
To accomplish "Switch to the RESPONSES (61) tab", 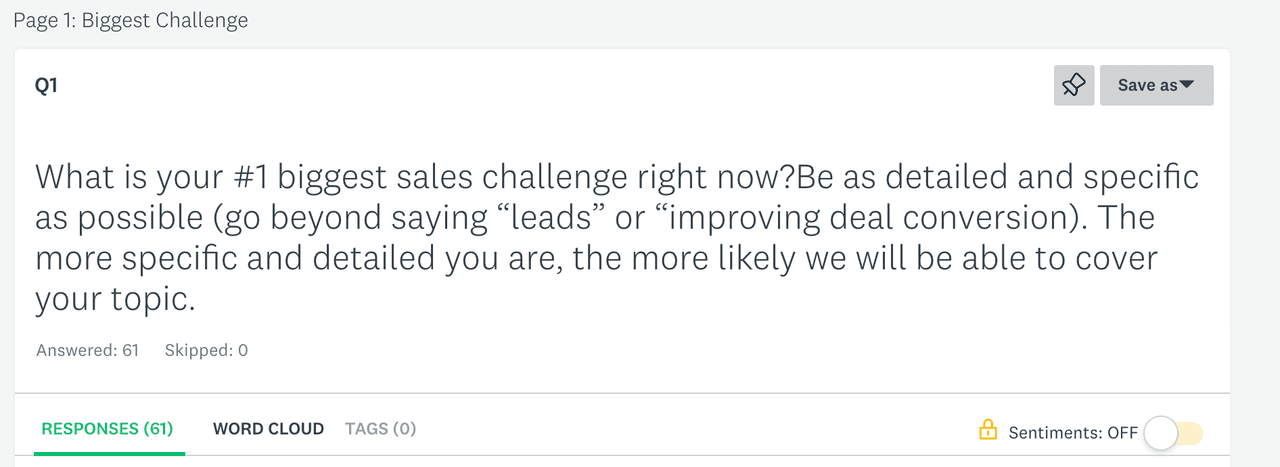I will click(x=107, y=429).
